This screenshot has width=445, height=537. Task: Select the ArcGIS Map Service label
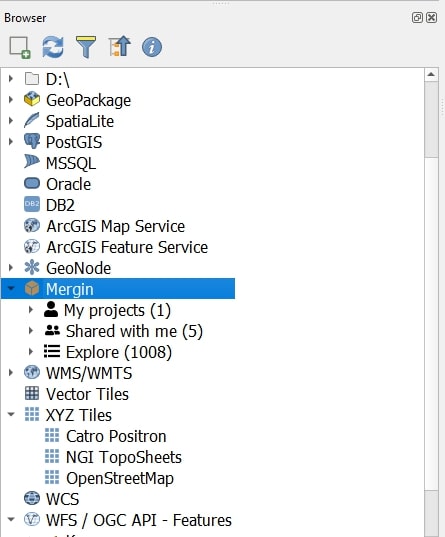click(115, 226)
